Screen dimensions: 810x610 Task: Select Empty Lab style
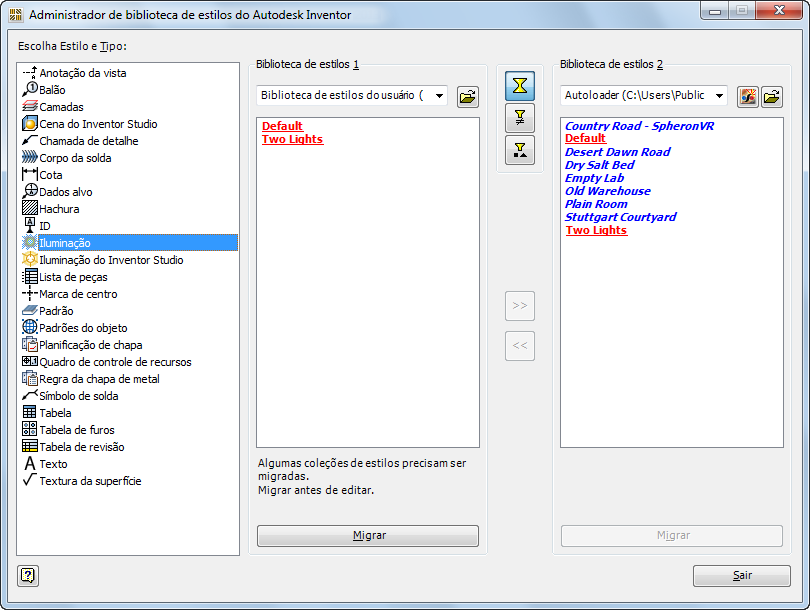point(595,178)
